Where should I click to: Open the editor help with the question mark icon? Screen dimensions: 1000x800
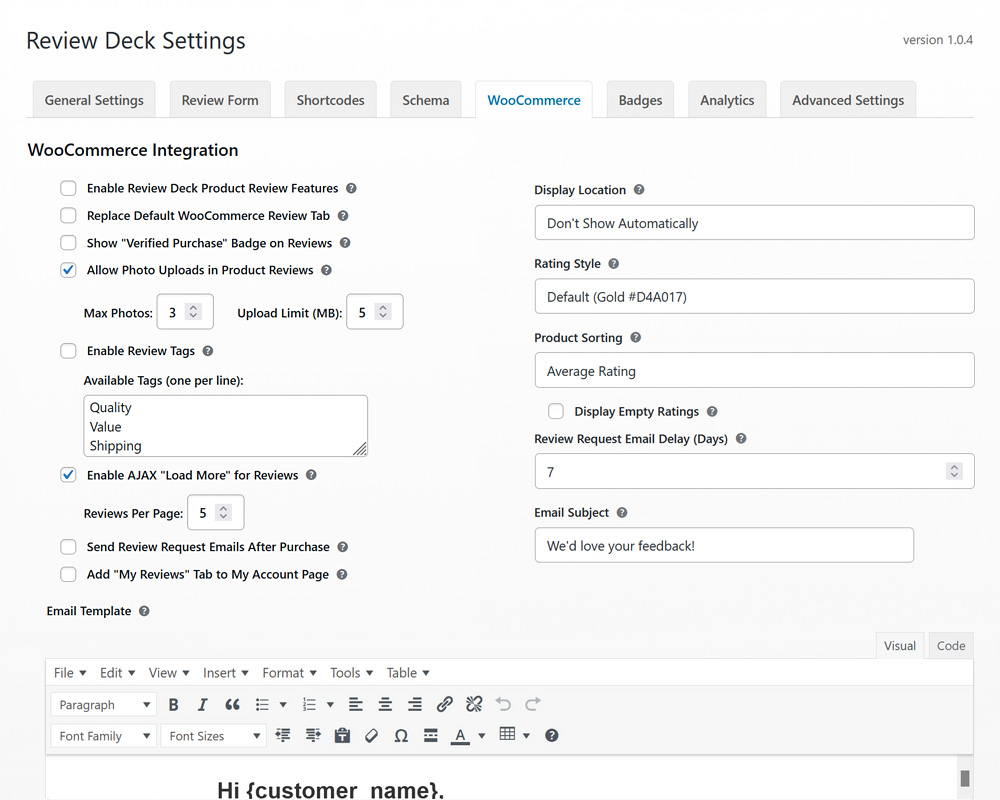[x=551, y=735]
